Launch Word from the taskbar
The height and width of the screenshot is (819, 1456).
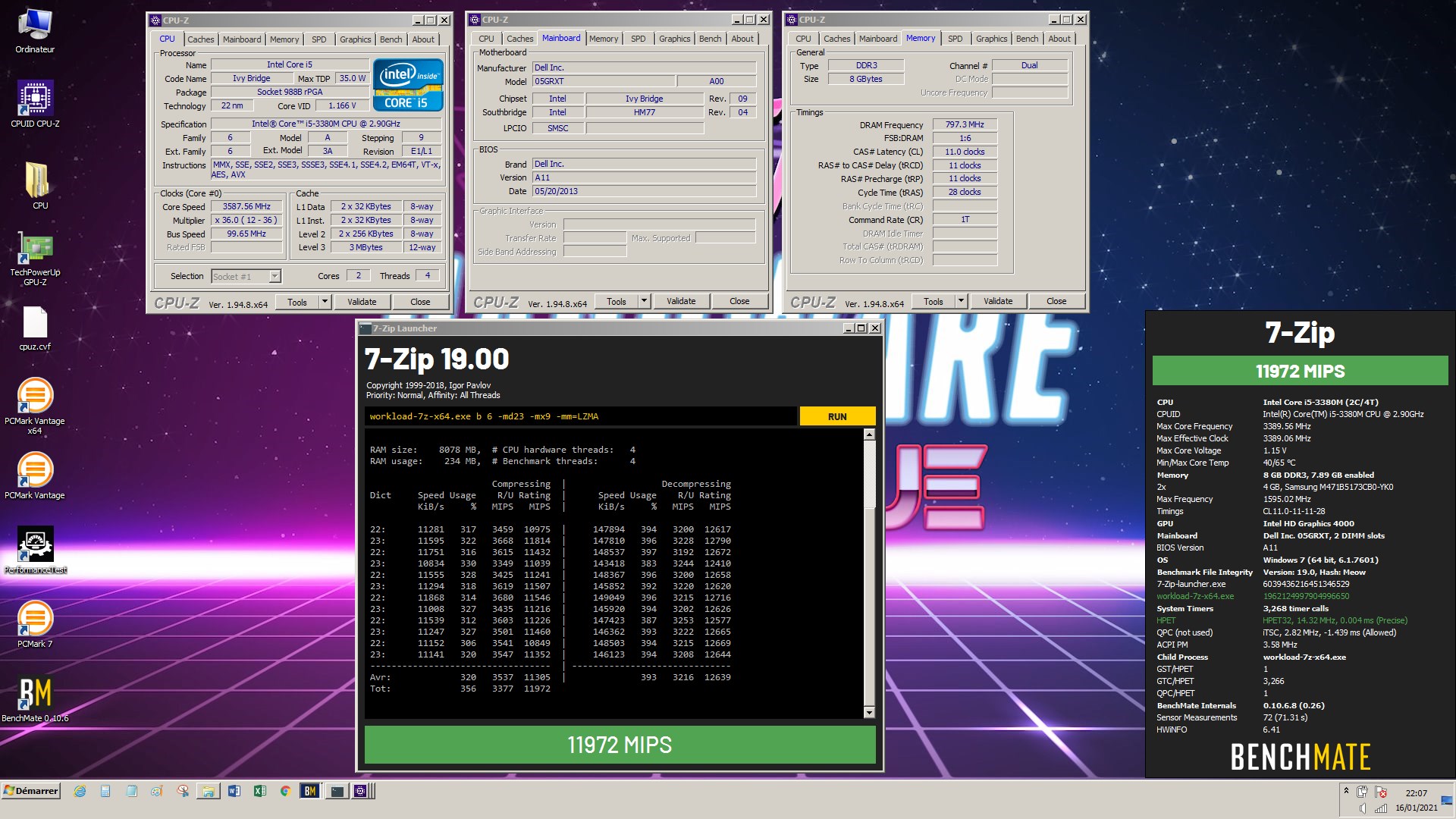[234, 791]
